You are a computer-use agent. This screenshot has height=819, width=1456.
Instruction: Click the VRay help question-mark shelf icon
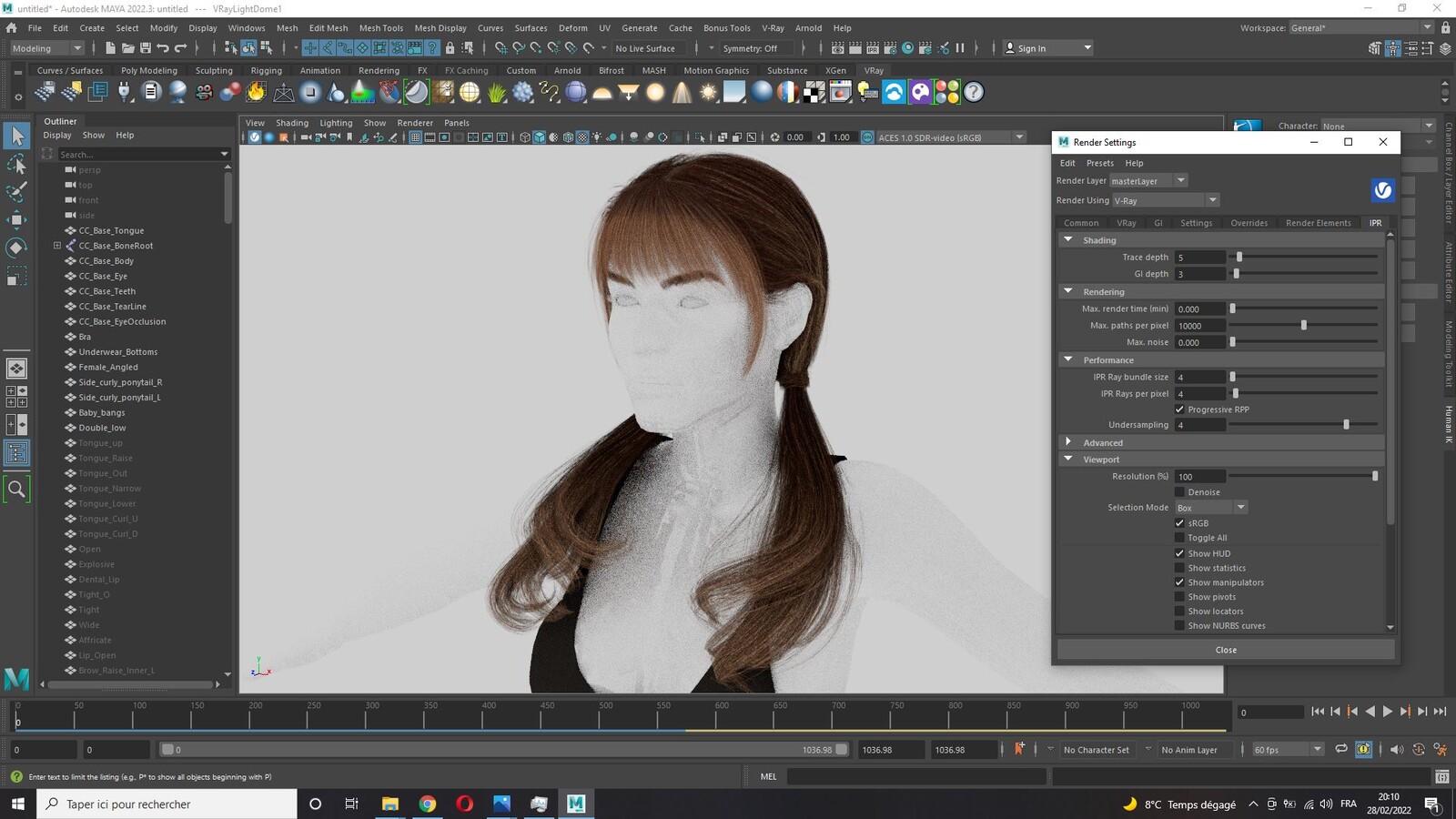click(974, 92)
